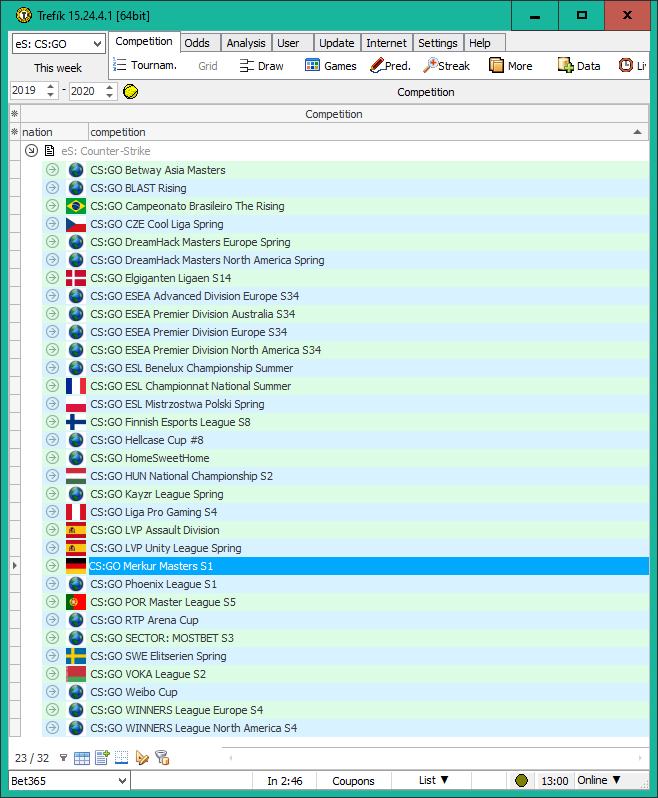Open the Bet365 bookmaker dropdown
The width and height of the screenshot is (658, 798).
68,780
